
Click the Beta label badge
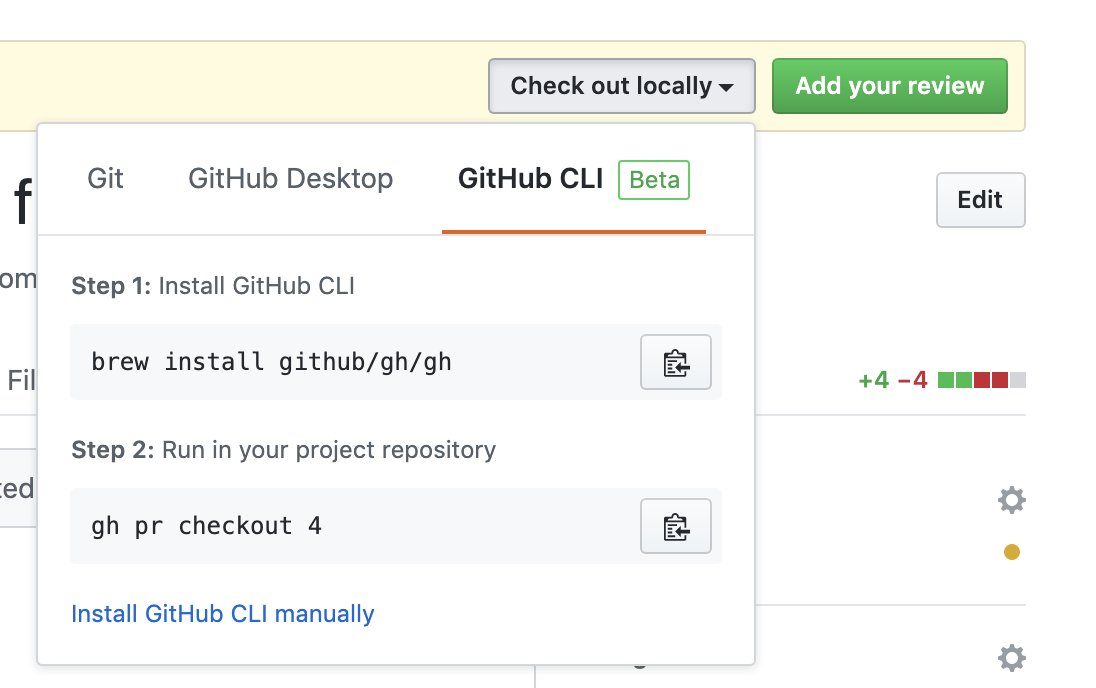(654, 180)
